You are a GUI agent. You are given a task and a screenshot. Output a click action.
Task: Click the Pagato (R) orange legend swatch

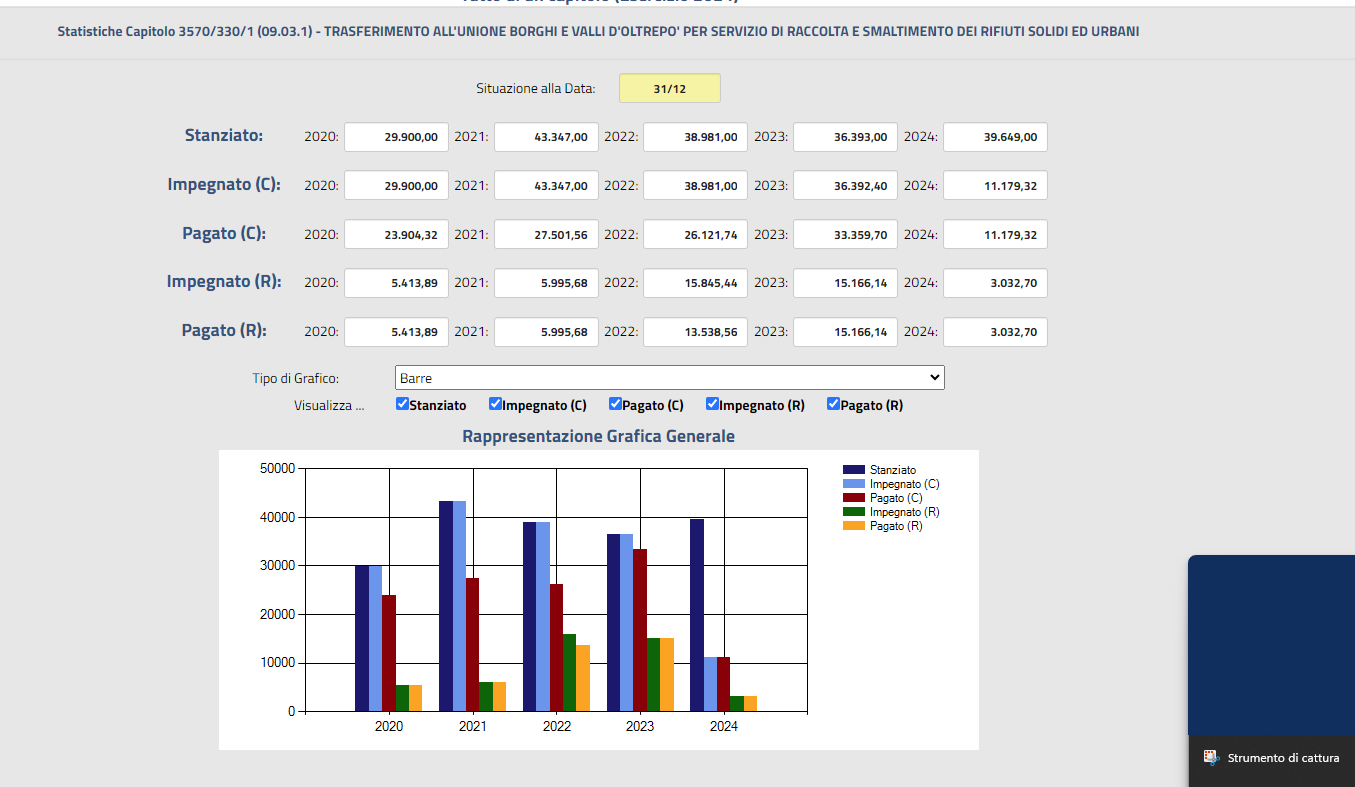pyautogui.click(x=853, y=526)
